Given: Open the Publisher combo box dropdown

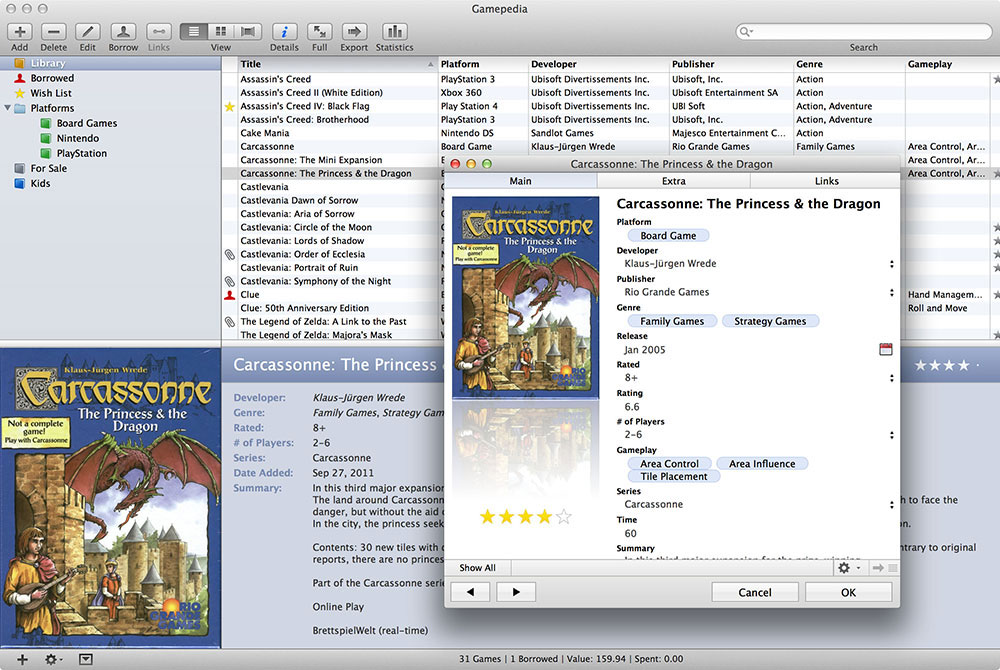Looking at the screenshot, I should tap(891, 293).
